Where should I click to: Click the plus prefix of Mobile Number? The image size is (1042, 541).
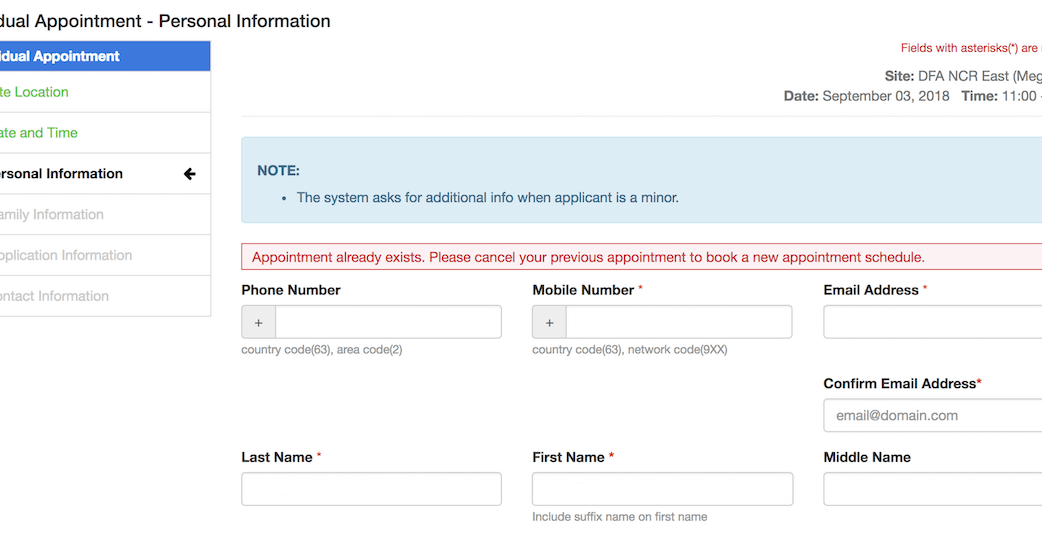(x=549, y=323)
